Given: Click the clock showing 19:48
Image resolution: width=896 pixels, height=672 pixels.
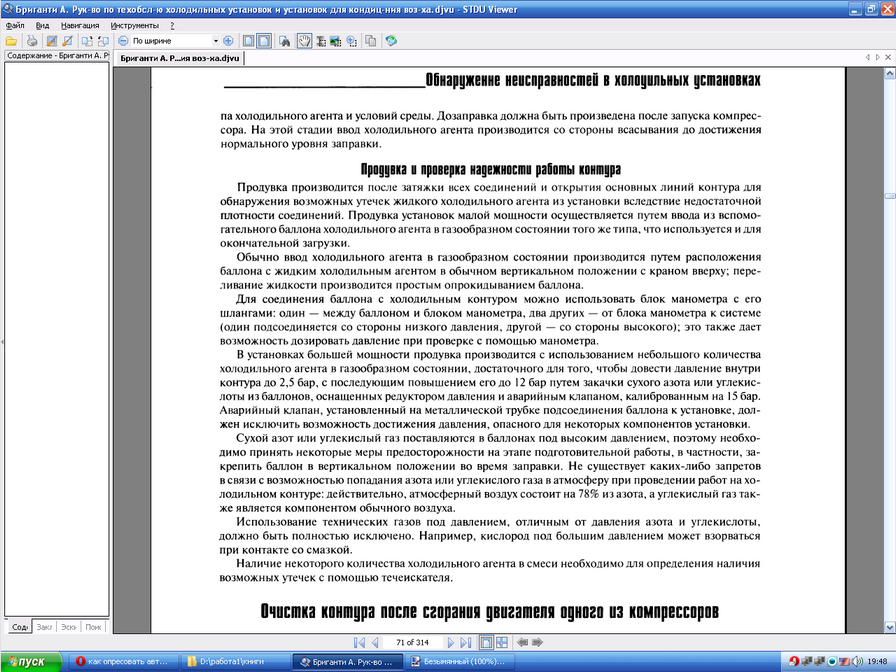Looking at the screenshot, I should click(x=877, y=662).
